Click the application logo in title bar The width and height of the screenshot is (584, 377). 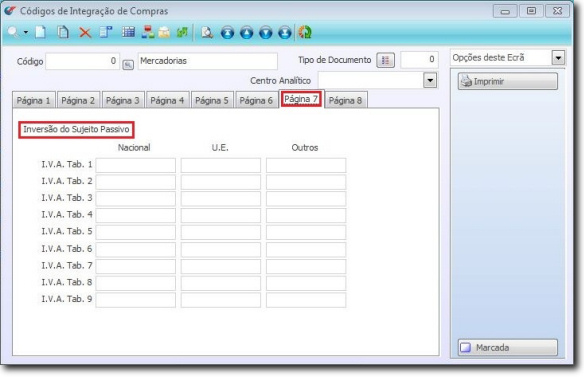point(10,11)
